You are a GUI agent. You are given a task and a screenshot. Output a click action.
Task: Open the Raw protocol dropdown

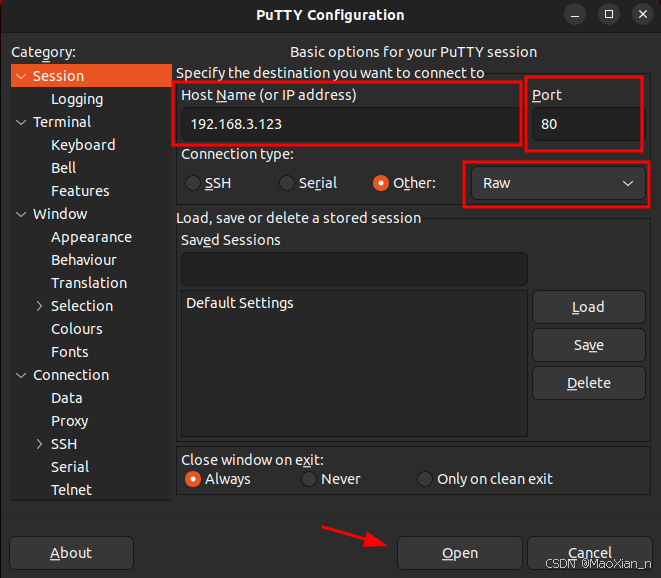pos(558,183)
